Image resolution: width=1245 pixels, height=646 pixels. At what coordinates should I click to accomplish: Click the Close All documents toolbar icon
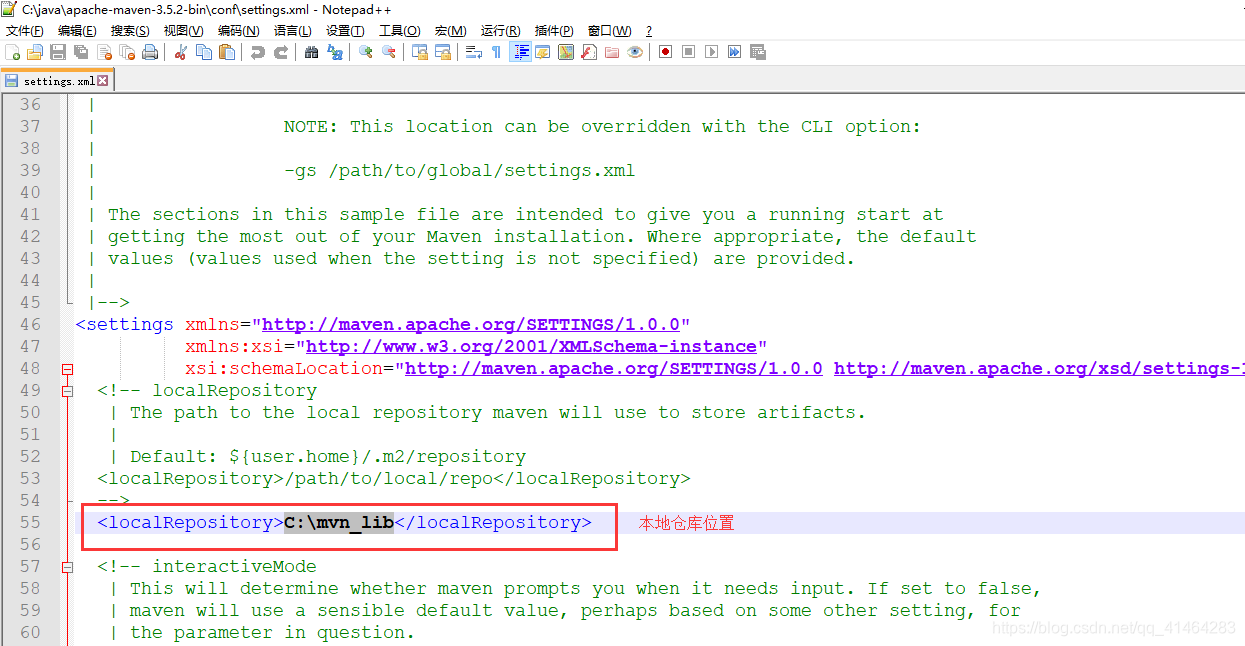pyautogui.click(x=127, y=52)
